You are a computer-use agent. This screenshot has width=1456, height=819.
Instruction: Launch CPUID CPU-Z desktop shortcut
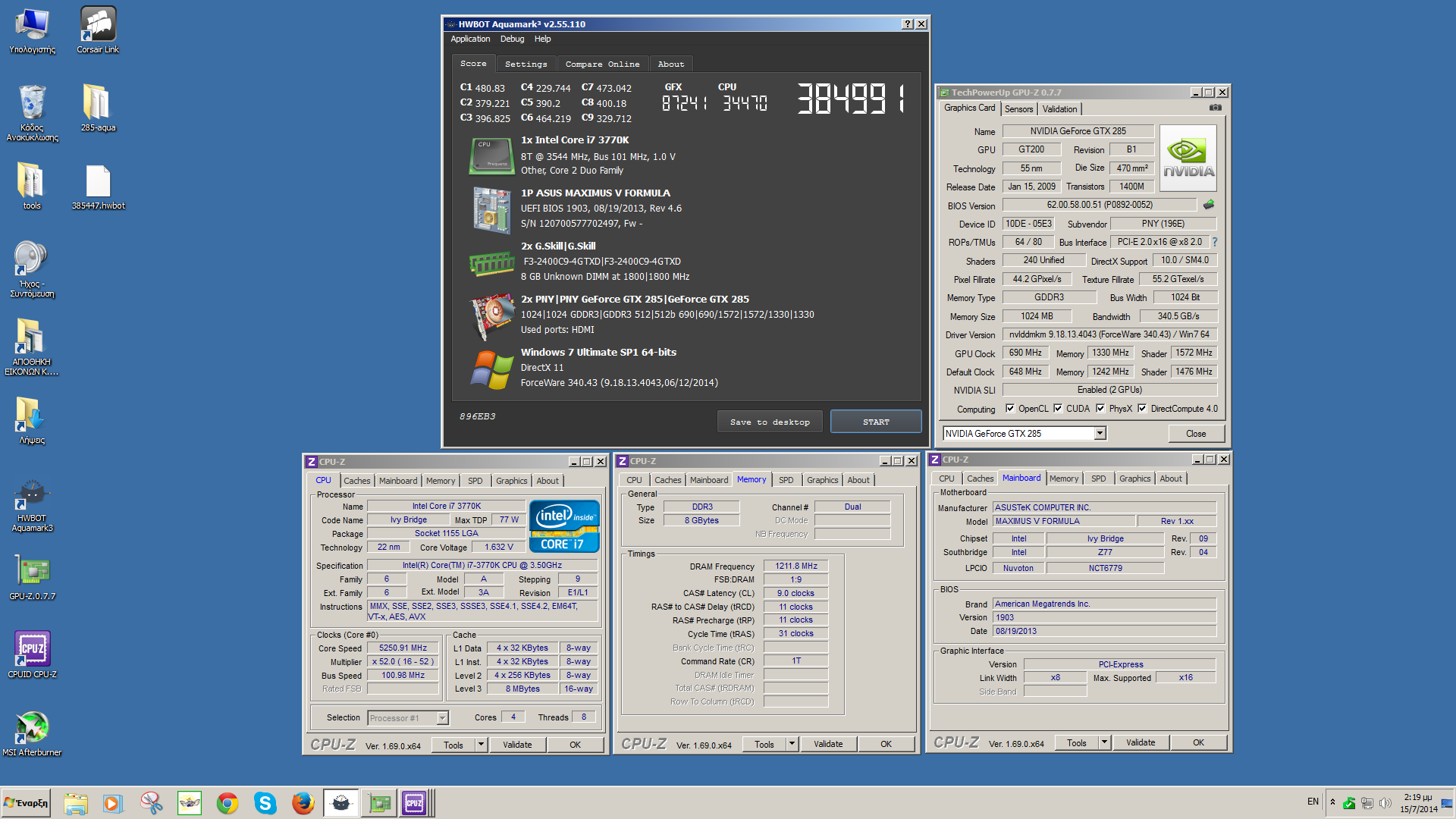(32, 654)
